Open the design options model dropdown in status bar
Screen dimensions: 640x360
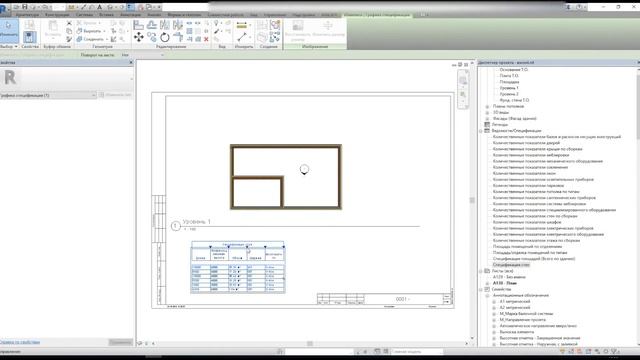click(x=418, y=351)
